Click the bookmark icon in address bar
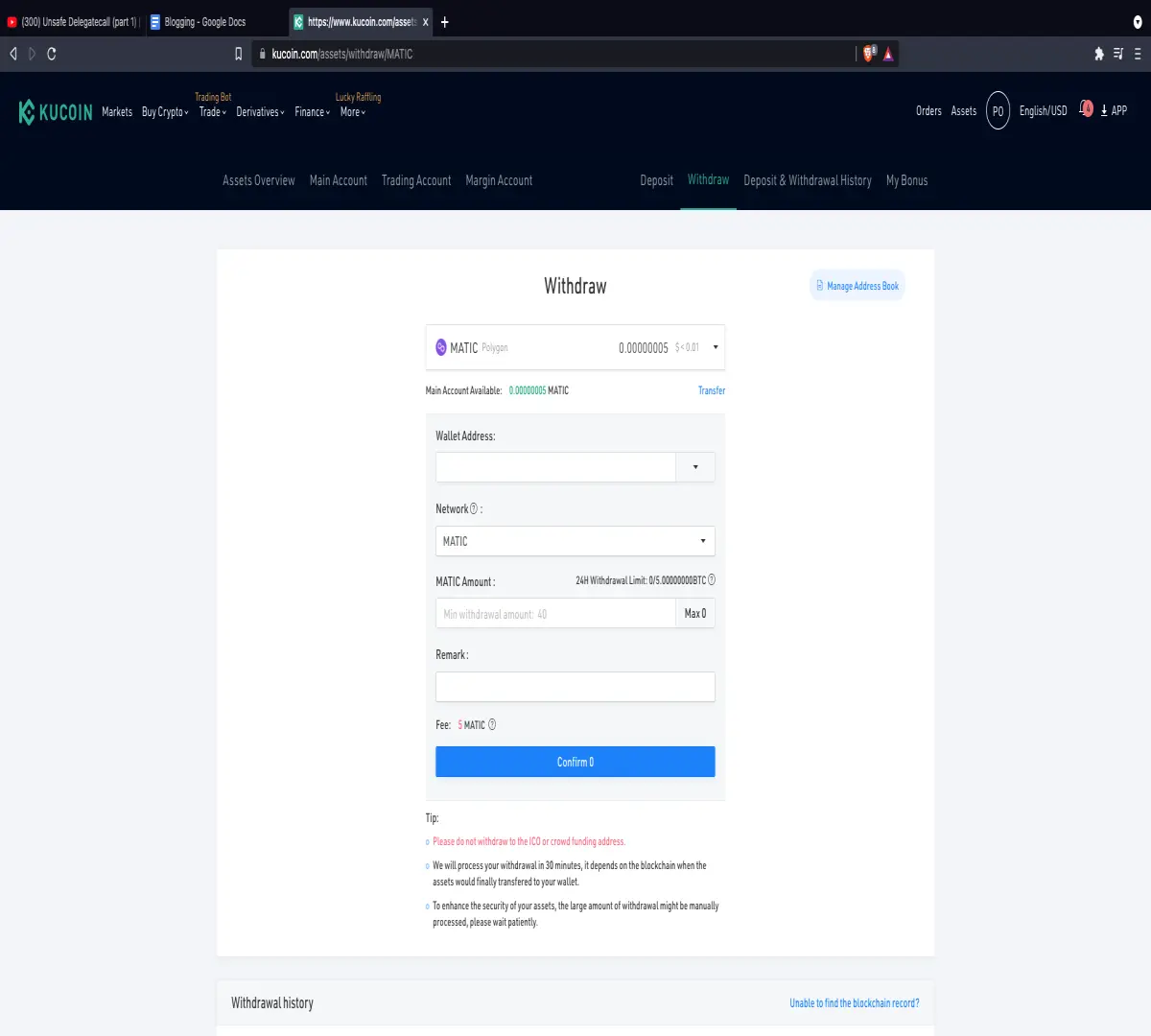Screen dimensions: 1151x1036 [239, 54]
